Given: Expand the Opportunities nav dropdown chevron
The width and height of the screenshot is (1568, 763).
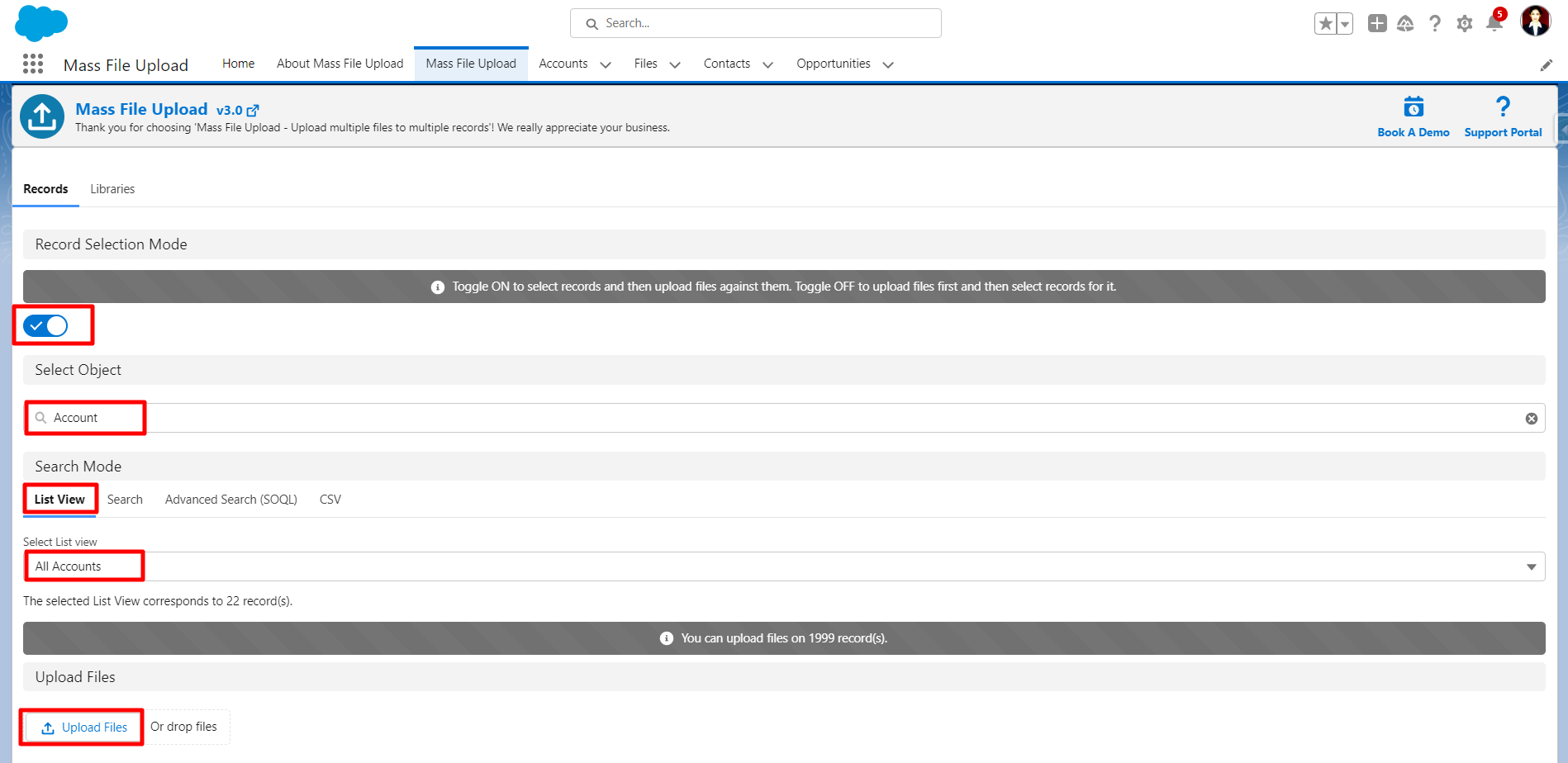Looking at the screenshot, I should (888, 64).
